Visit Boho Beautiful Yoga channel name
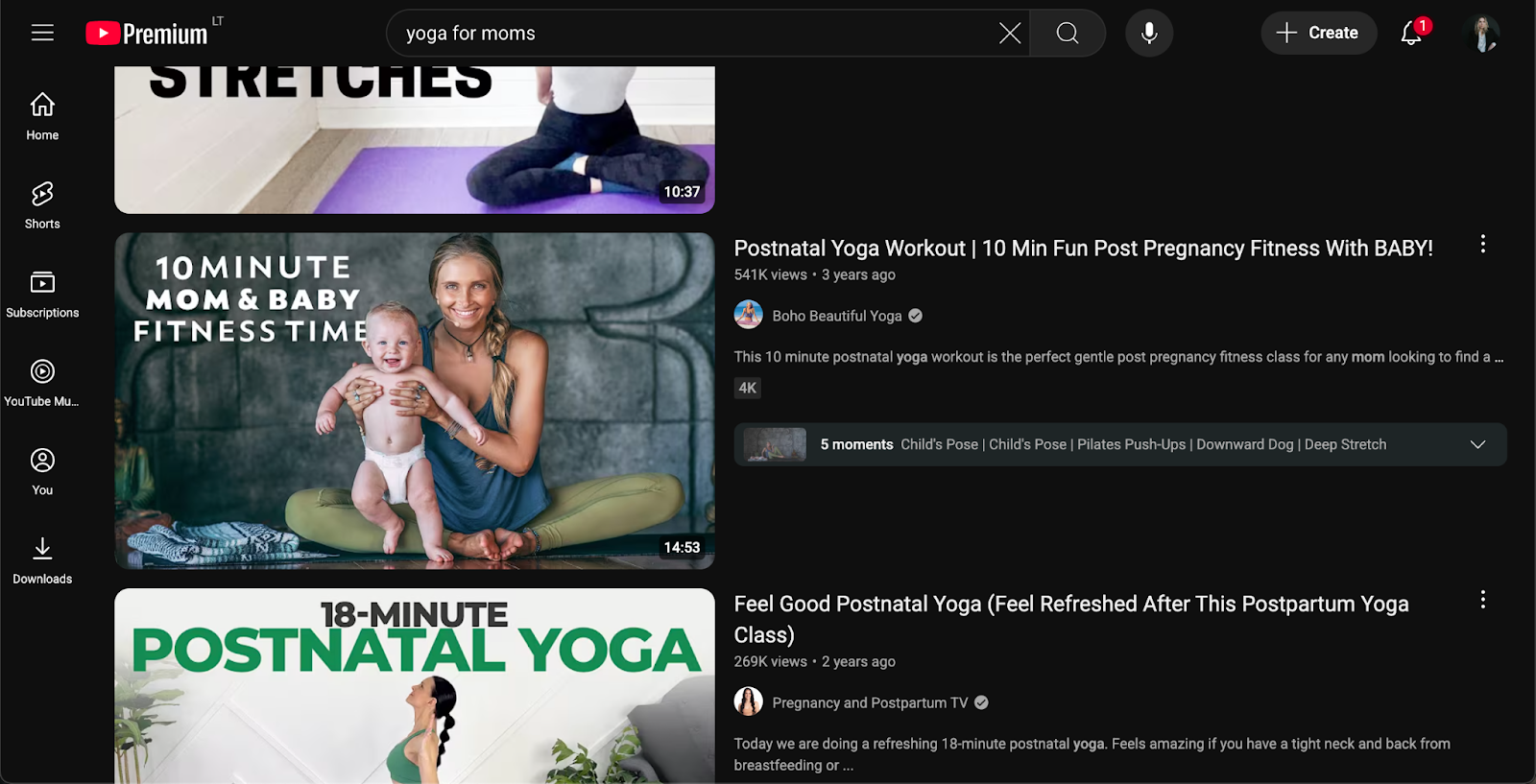This screenshot has height=784, width=1536. click(837, 316)
